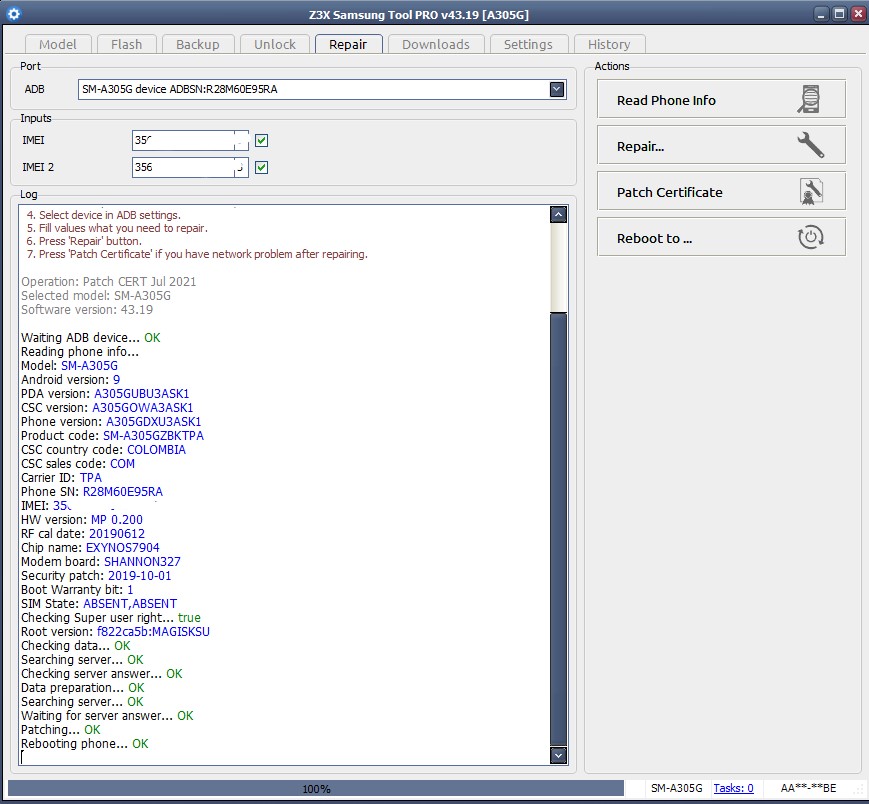Expand the ADB device dropdown arrow
Screen dimensions: 869x804
coord(557,89)
